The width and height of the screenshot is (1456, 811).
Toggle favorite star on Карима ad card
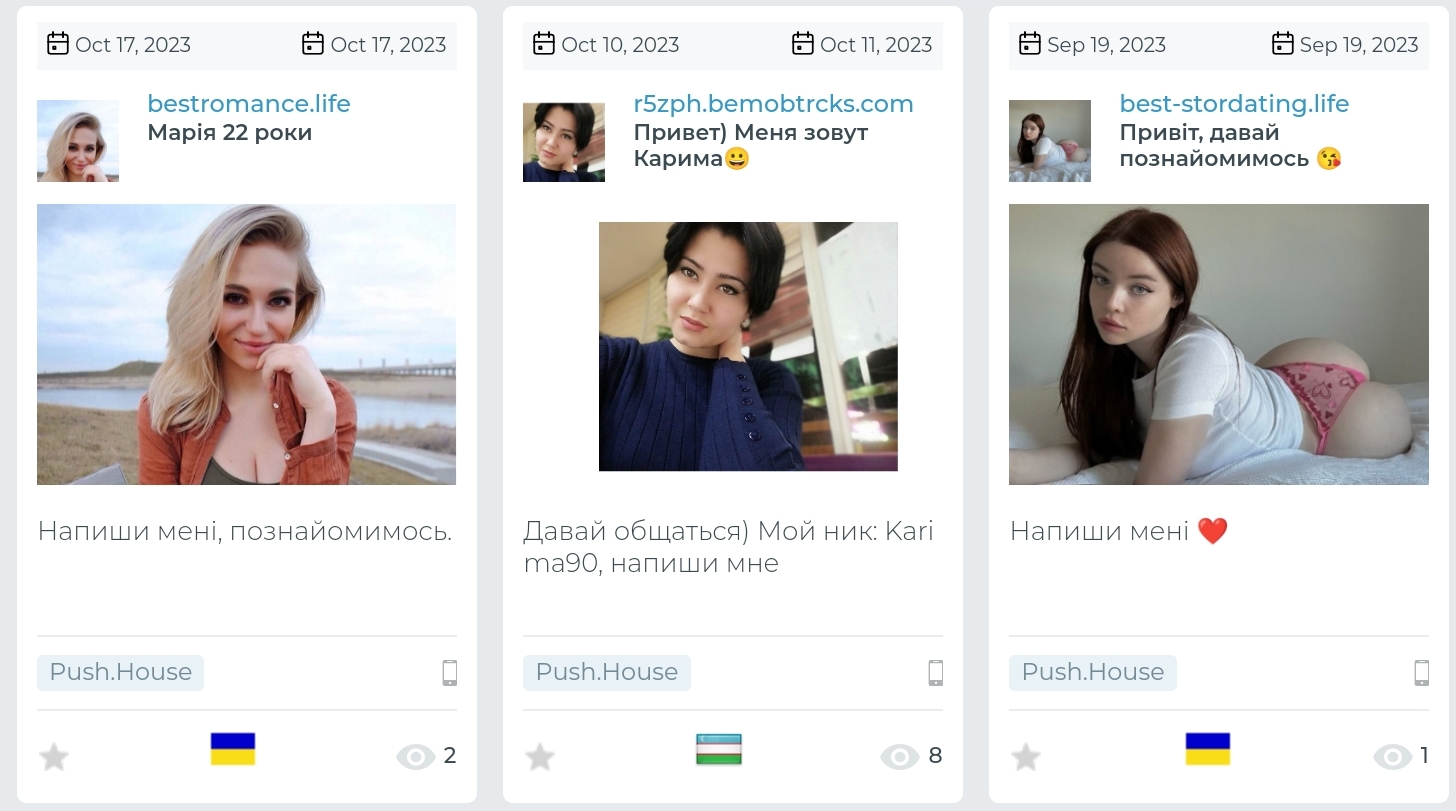click(x=540, y=757)
